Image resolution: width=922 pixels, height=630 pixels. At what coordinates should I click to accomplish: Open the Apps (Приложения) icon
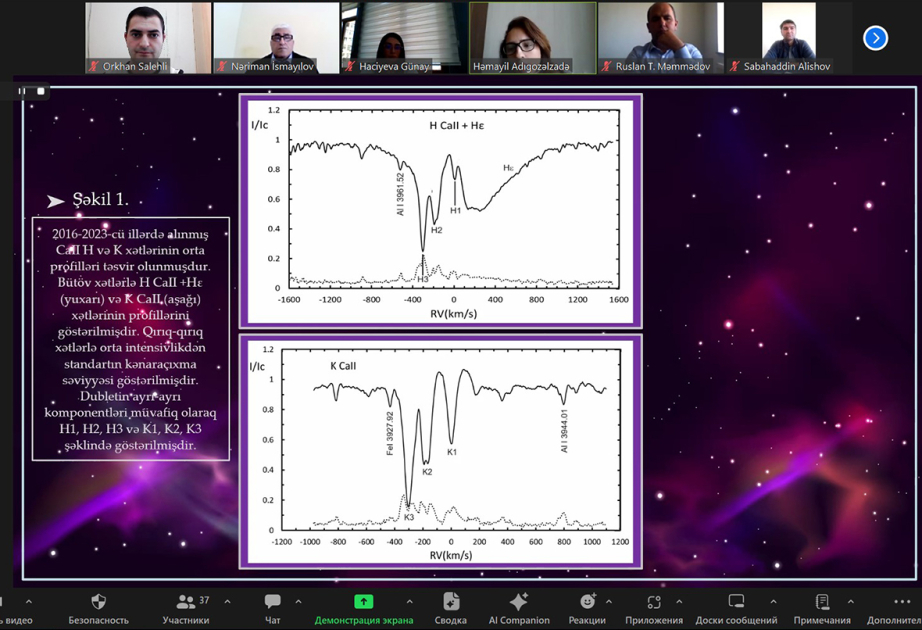click(654, 602)
